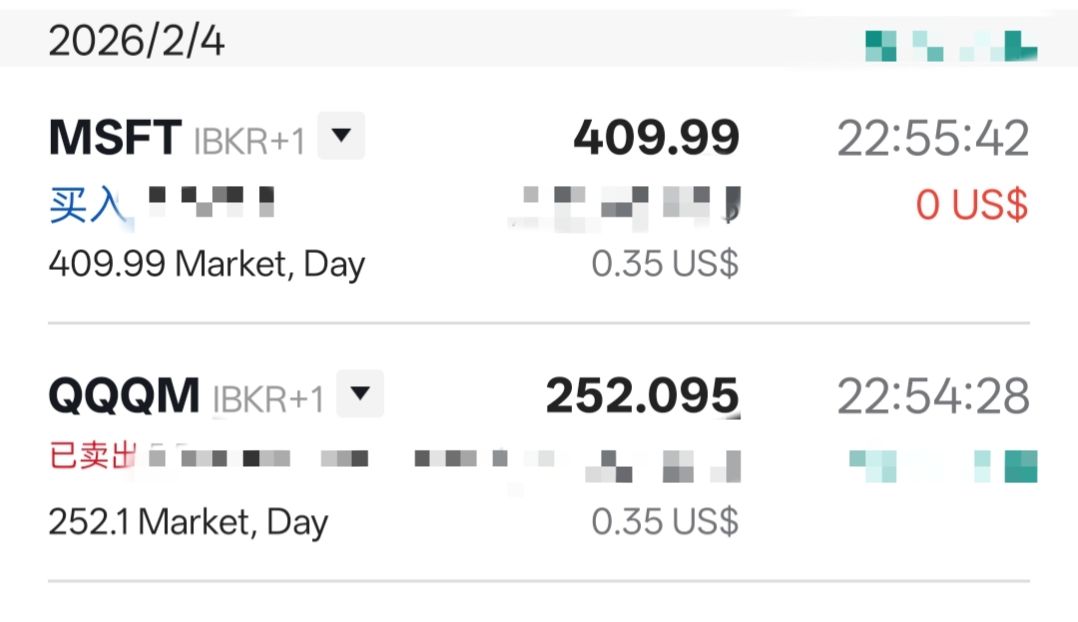Click the MSFT 0.35 US$ commission
The width and height of the screenshot is (1078, 622).
pyautogui.click(x=665, y=264)
